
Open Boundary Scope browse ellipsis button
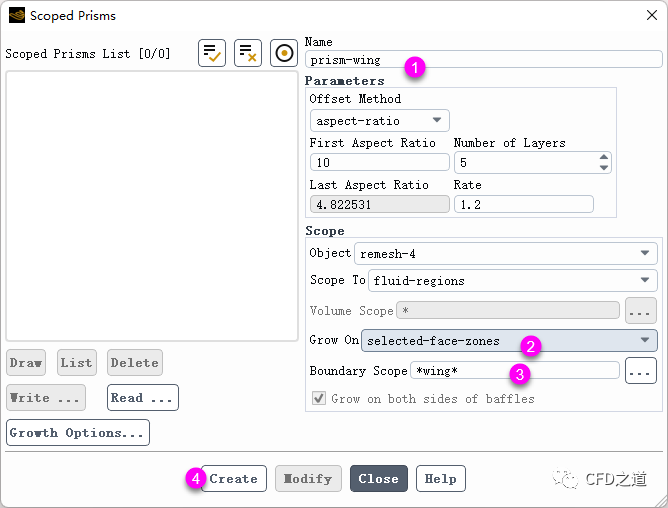pos(640,371)
